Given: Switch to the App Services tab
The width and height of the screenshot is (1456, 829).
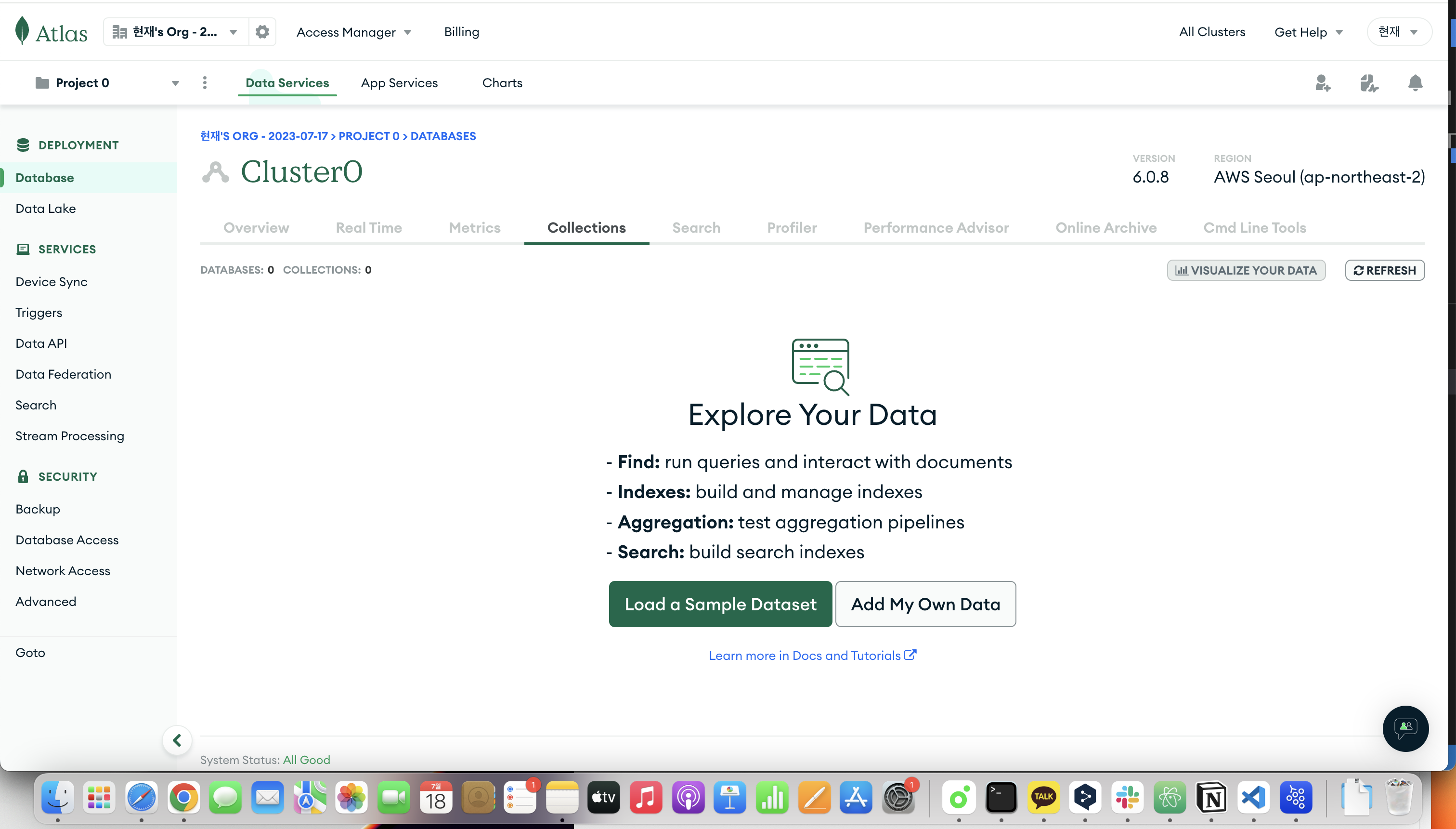Looking at the screenshot, I should point(400,83).
